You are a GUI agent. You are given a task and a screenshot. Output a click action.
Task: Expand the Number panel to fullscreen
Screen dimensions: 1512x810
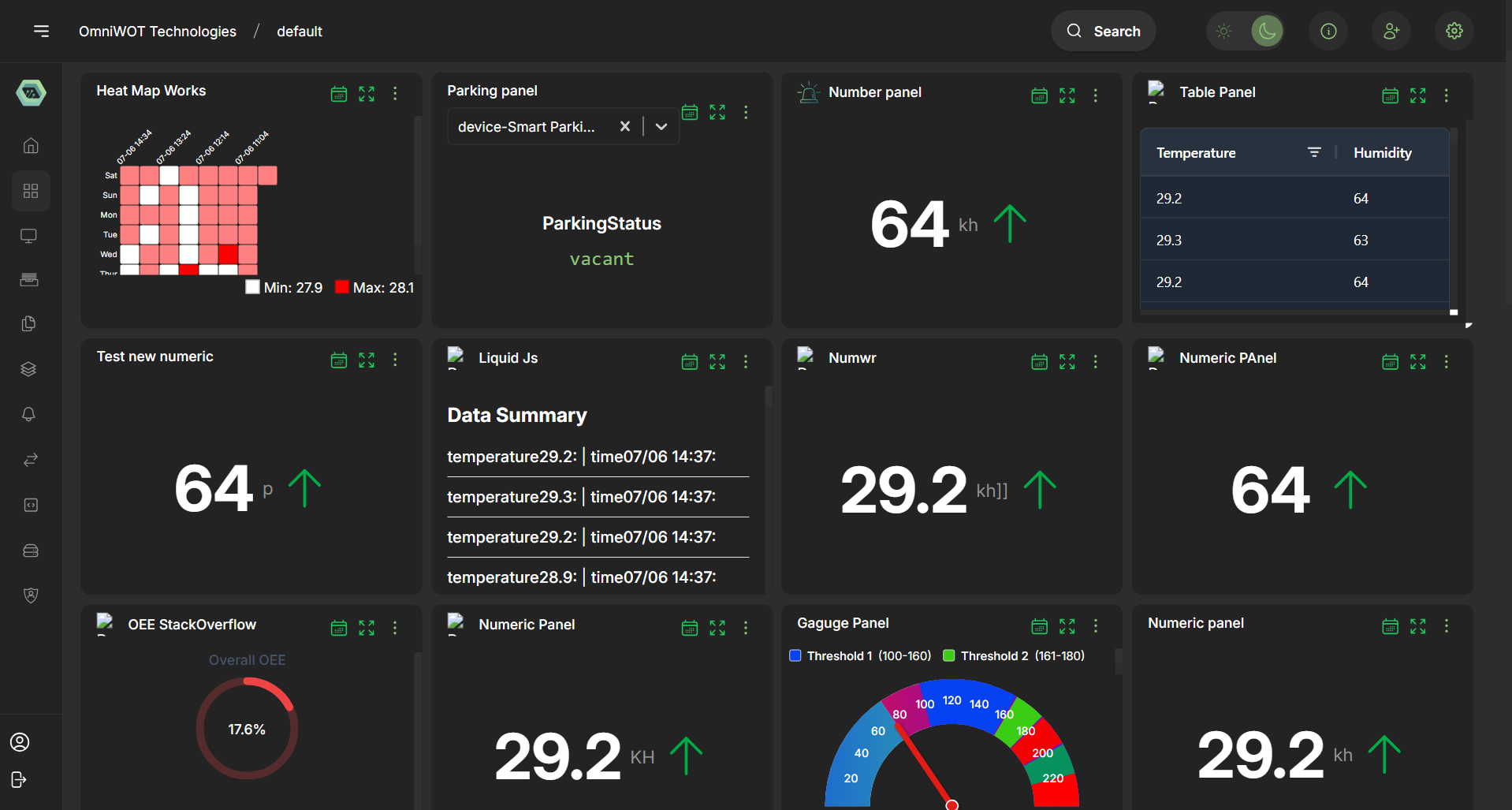[x=1067, y=95]
